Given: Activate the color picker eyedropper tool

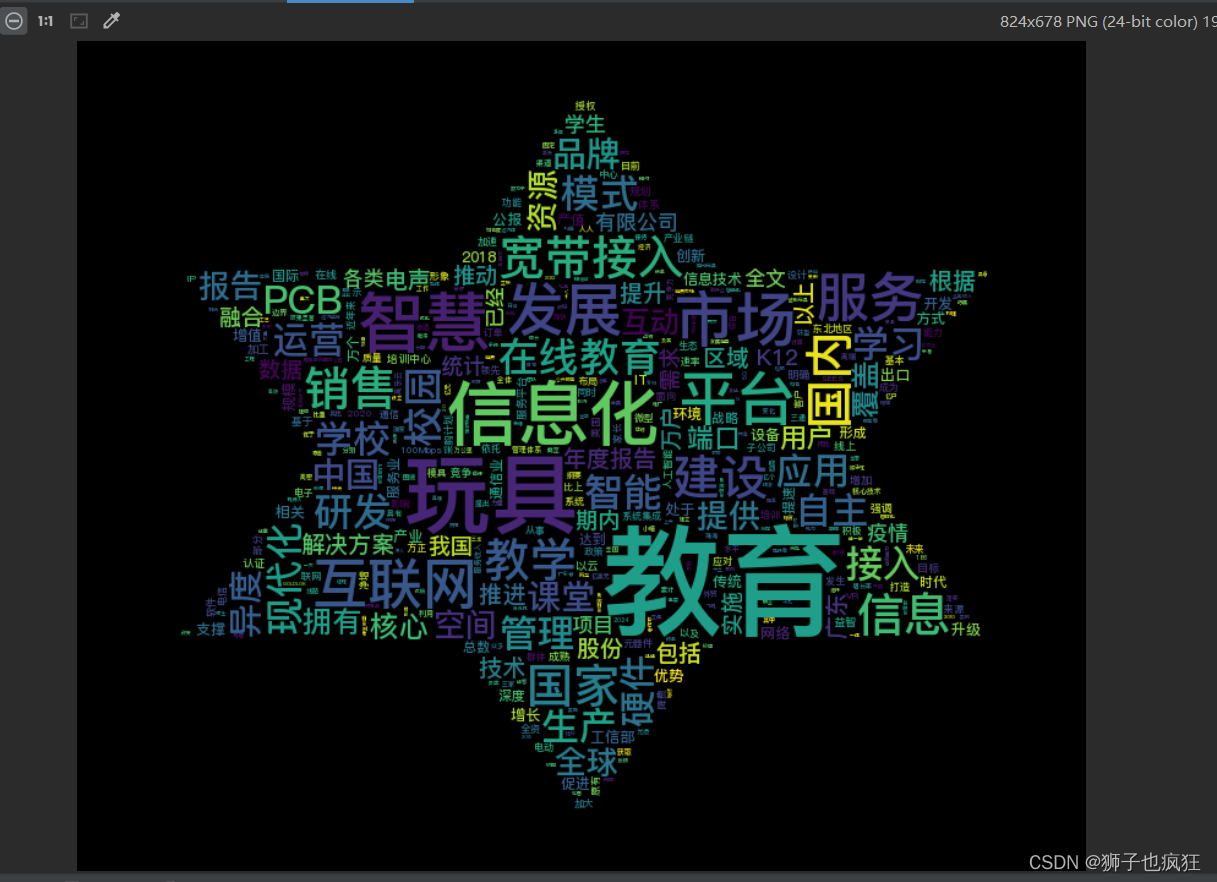Looking at the screenshot, I should [x=112, y=21].
